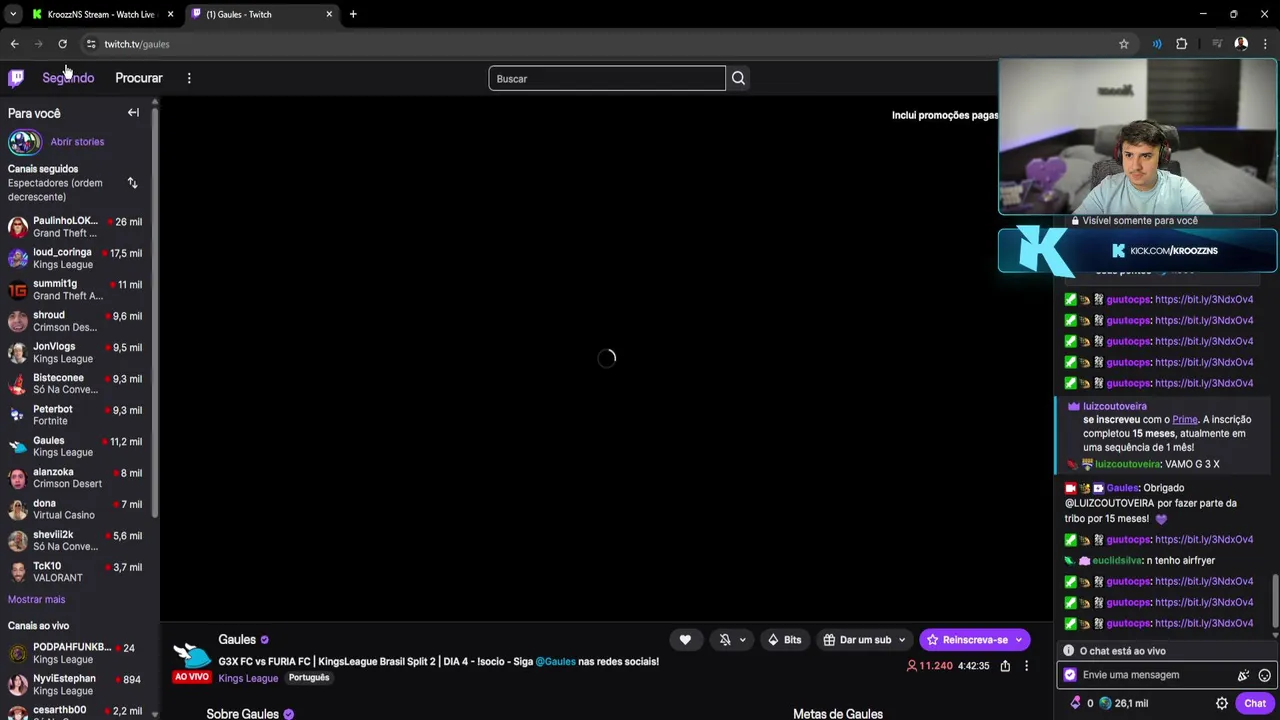Image resolution: width=1280 pixels, height=720 pixels.
Task: Click the Gaules channel avatar
Action: pos(193,655)
